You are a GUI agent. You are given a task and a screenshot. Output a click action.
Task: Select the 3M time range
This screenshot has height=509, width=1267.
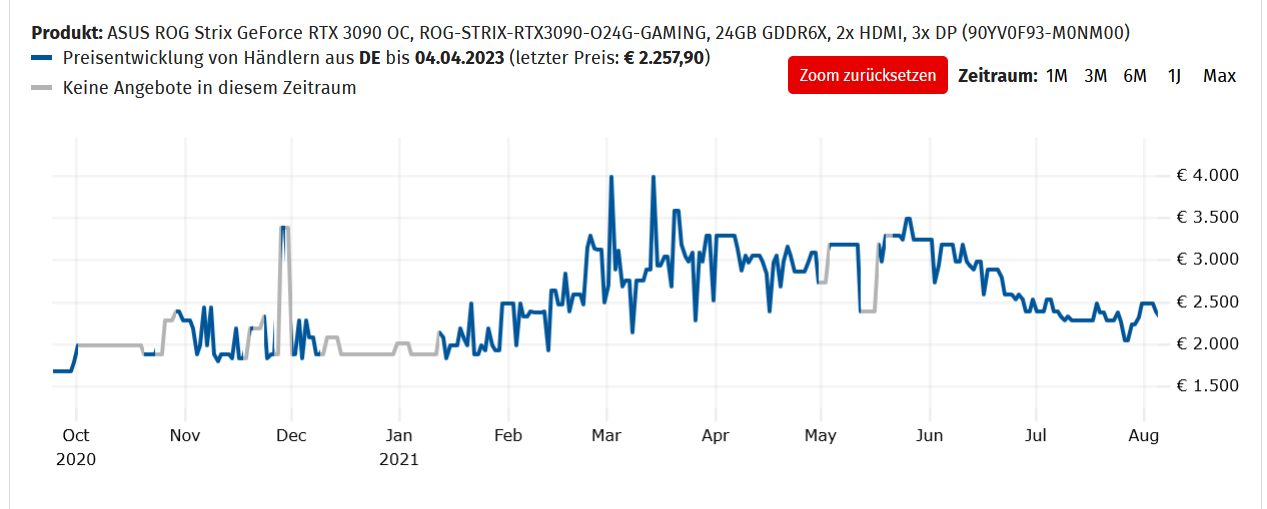pos(1095,76)
